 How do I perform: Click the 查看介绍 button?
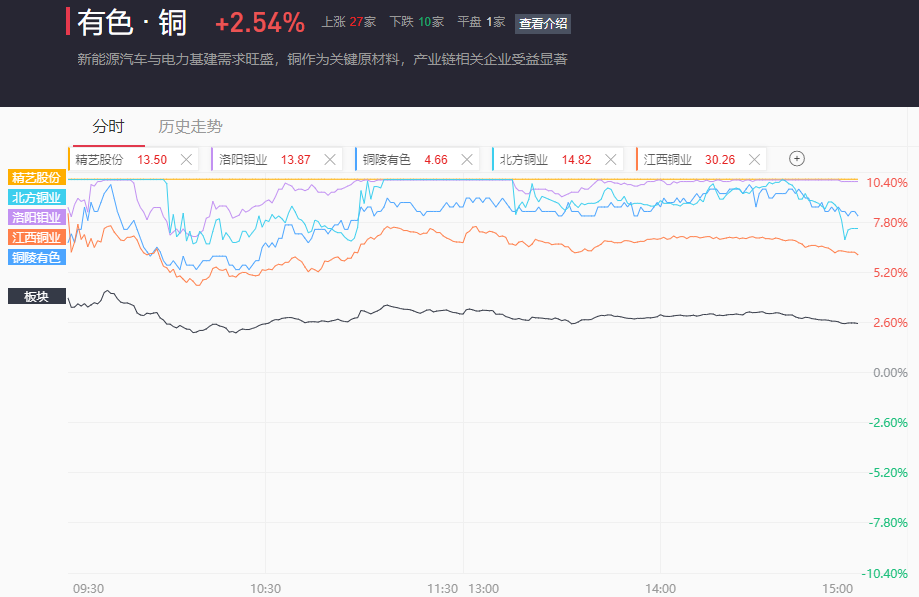coord(543,24)
